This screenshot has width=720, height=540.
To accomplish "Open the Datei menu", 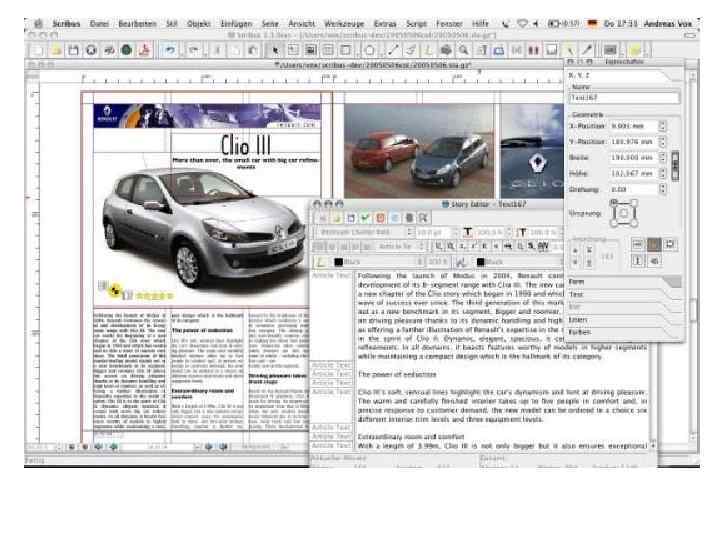I will 99,23.
